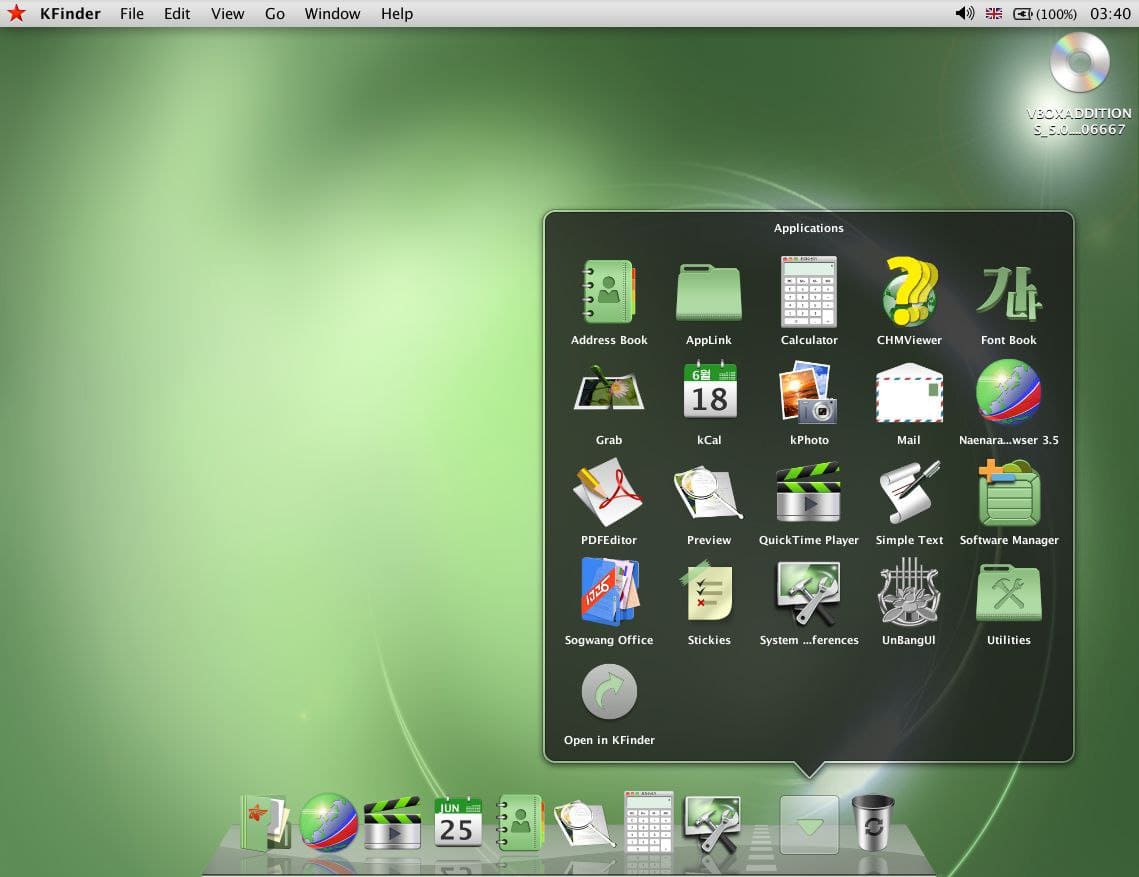Image resolution: width=1139 pixels, height=877 pixels.
Task: Click the keyboard language flag indicator
Action: [x=993, y=13]
